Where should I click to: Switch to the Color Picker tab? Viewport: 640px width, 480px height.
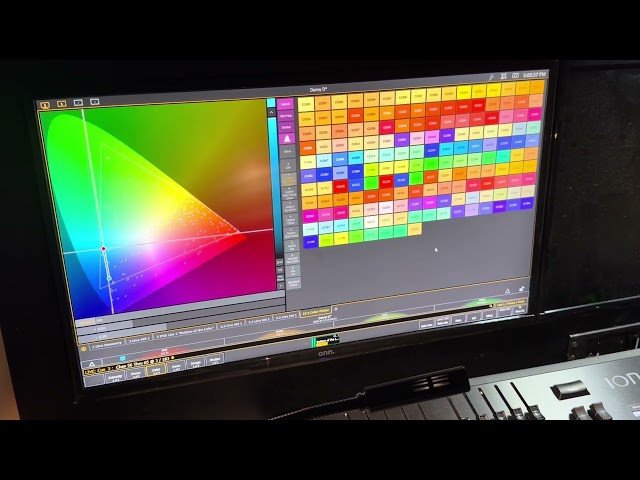tap(315, 313)
